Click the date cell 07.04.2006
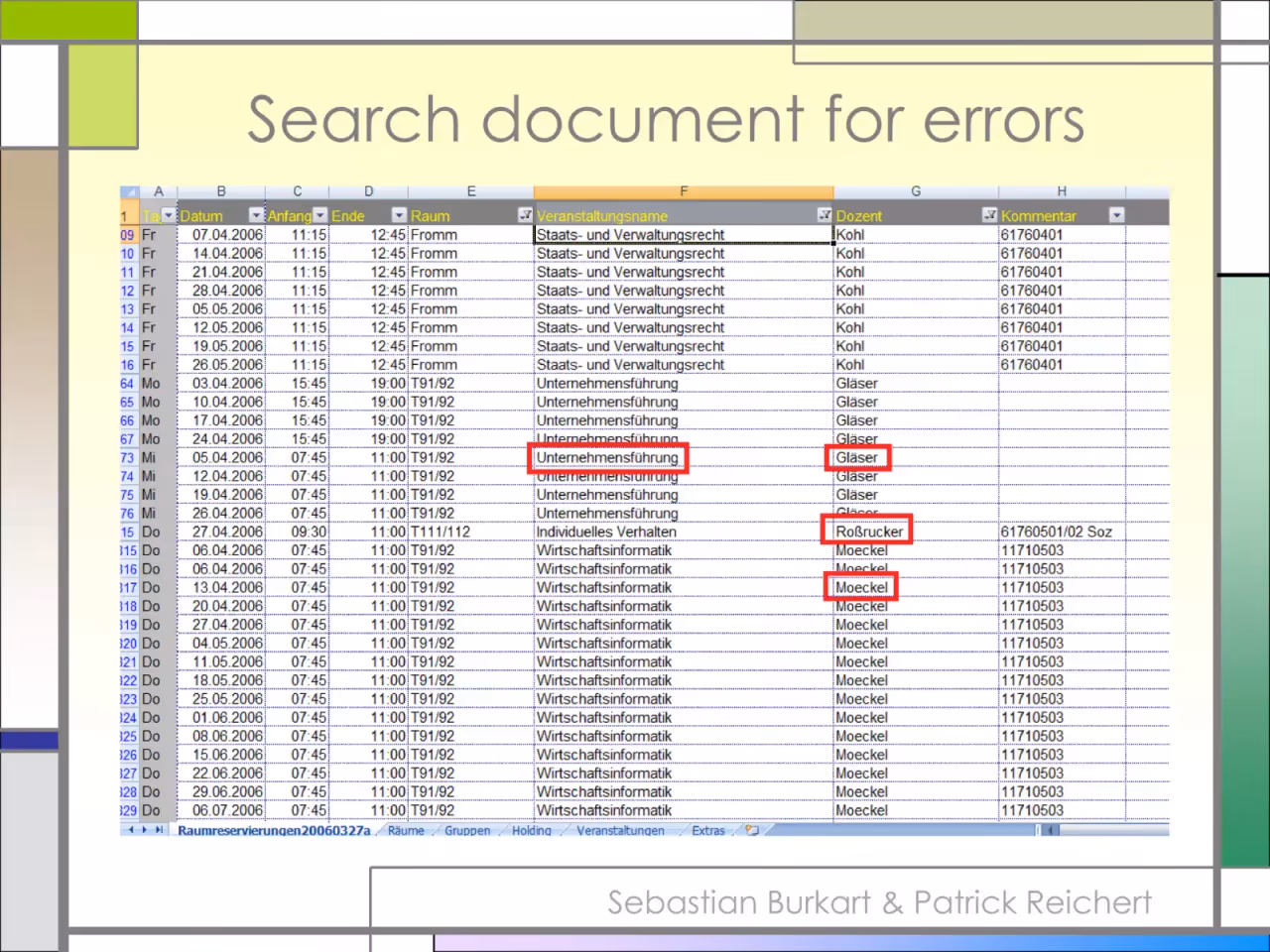1270x952 pixels. tap(221, 235)
